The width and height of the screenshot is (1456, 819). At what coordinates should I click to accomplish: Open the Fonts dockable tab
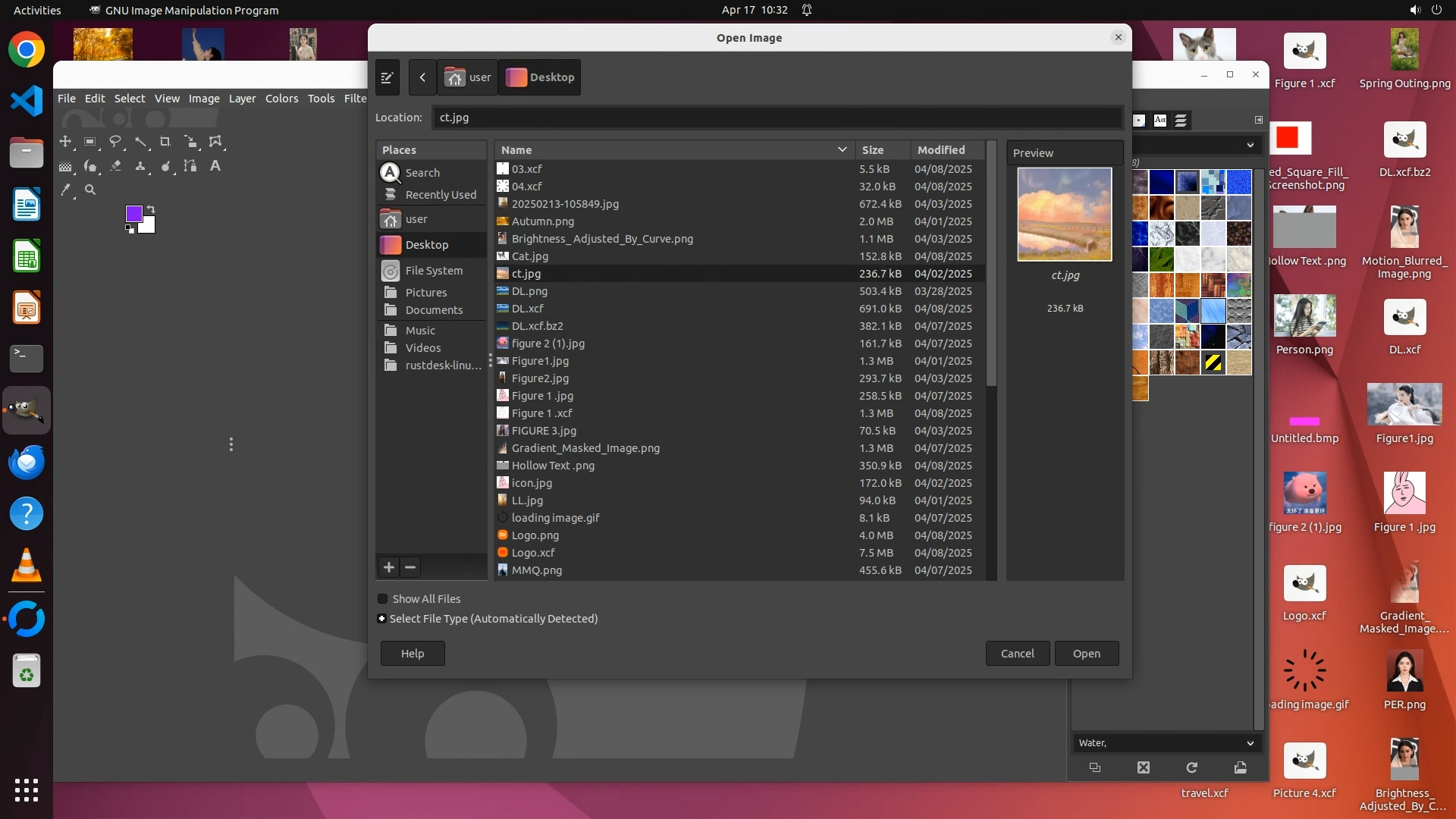point(1160,120)
